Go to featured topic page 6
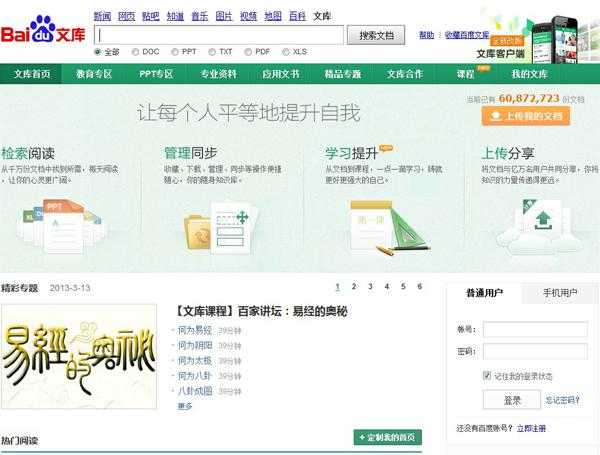Screen dimensions: 600x455 (420, 286)
